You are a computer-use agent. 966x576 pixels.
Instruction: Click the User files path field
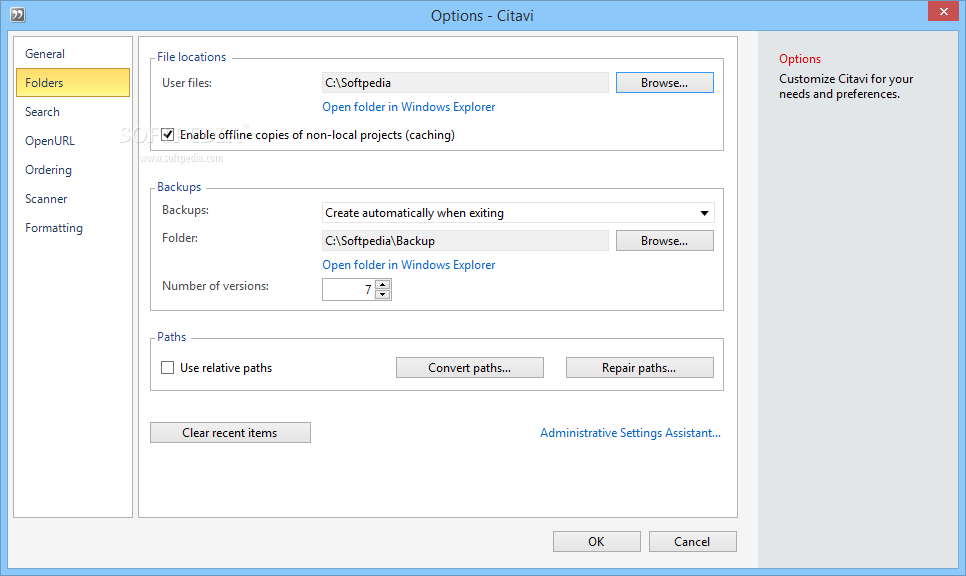[465, 83]
